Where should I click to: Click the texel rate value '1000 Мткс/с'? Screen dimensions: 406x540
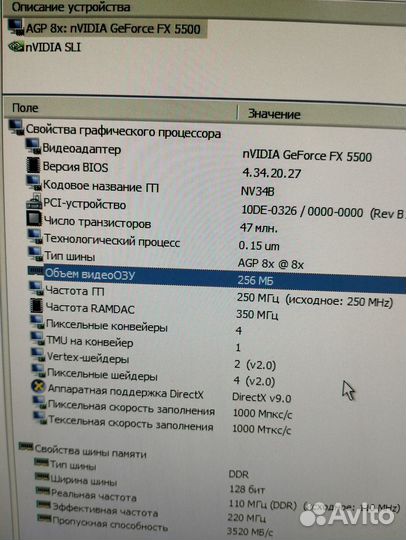tap(262, 429)
